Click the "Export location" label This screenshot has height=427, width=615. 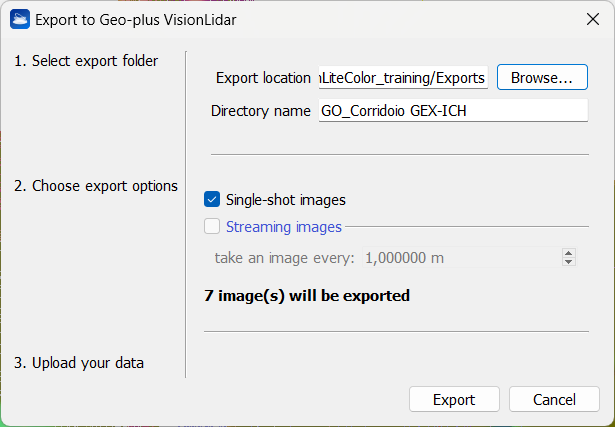pos(263,78)
